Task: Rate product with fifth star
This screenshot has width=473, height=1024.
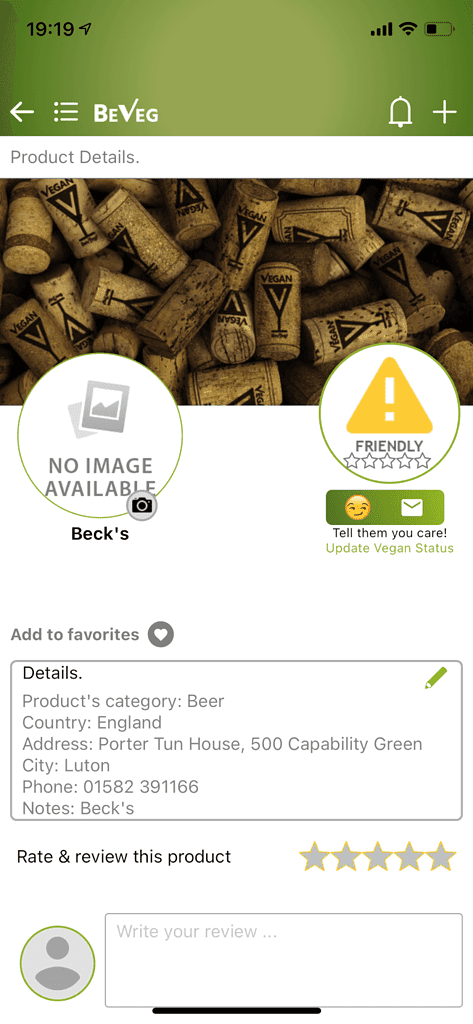Action: coord(441,856)
